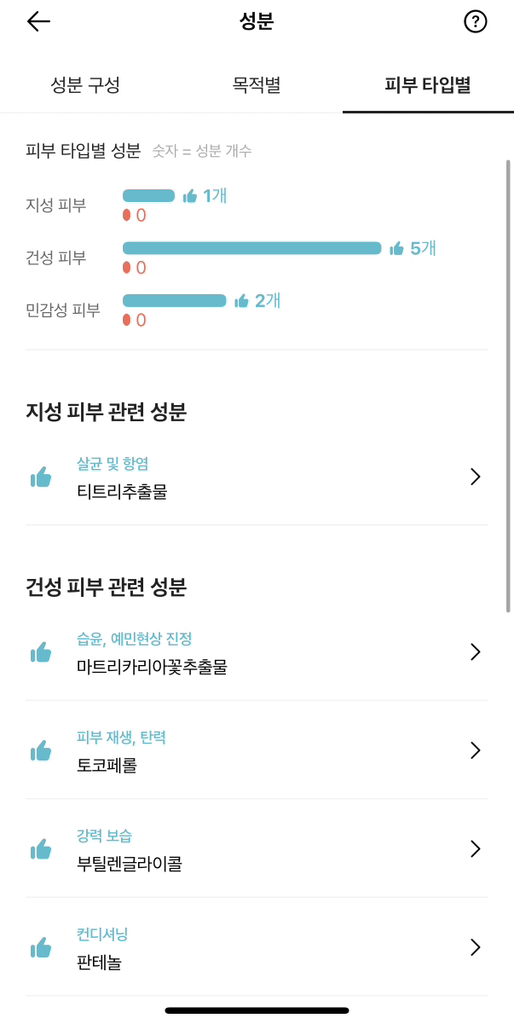Tap the back arrow icon

(x=39, y=22)
